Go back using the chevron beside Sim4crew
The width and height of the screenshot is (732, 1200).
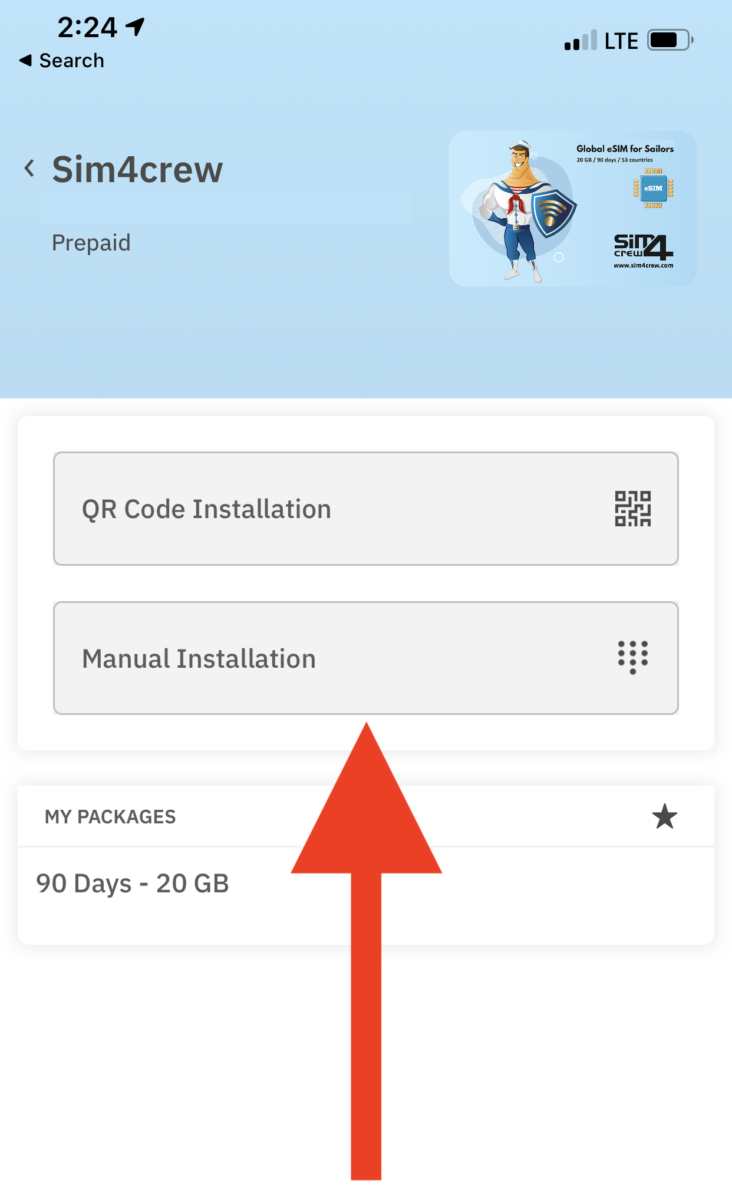click(29, 168)
